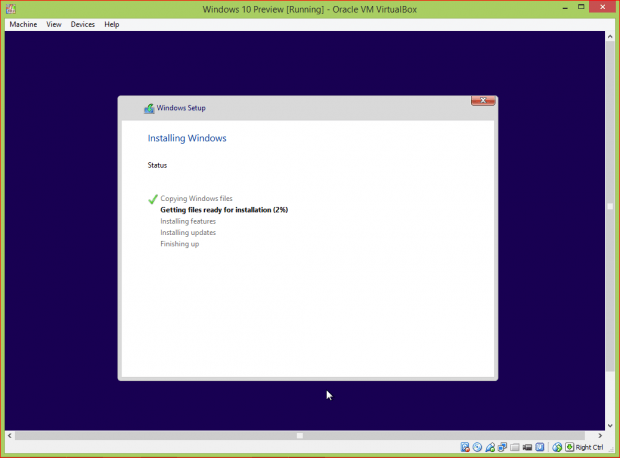Click the horizontal scrollbar thumb
This screenshot has width=620, height=458.
click(300, 435)
